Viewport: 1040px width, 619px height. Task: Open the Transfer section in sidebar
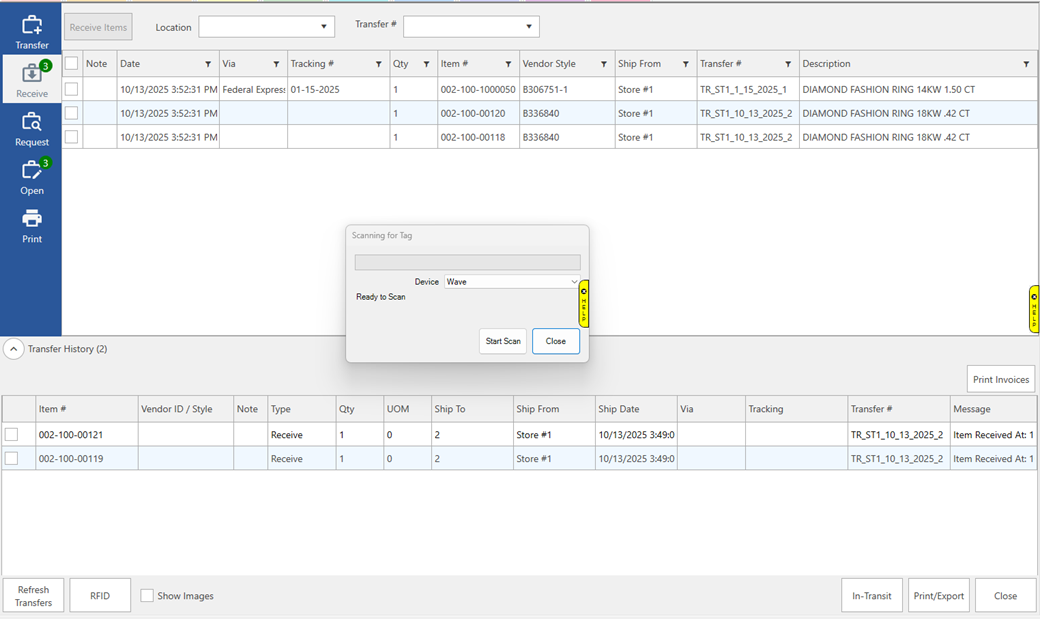(32, 31)
